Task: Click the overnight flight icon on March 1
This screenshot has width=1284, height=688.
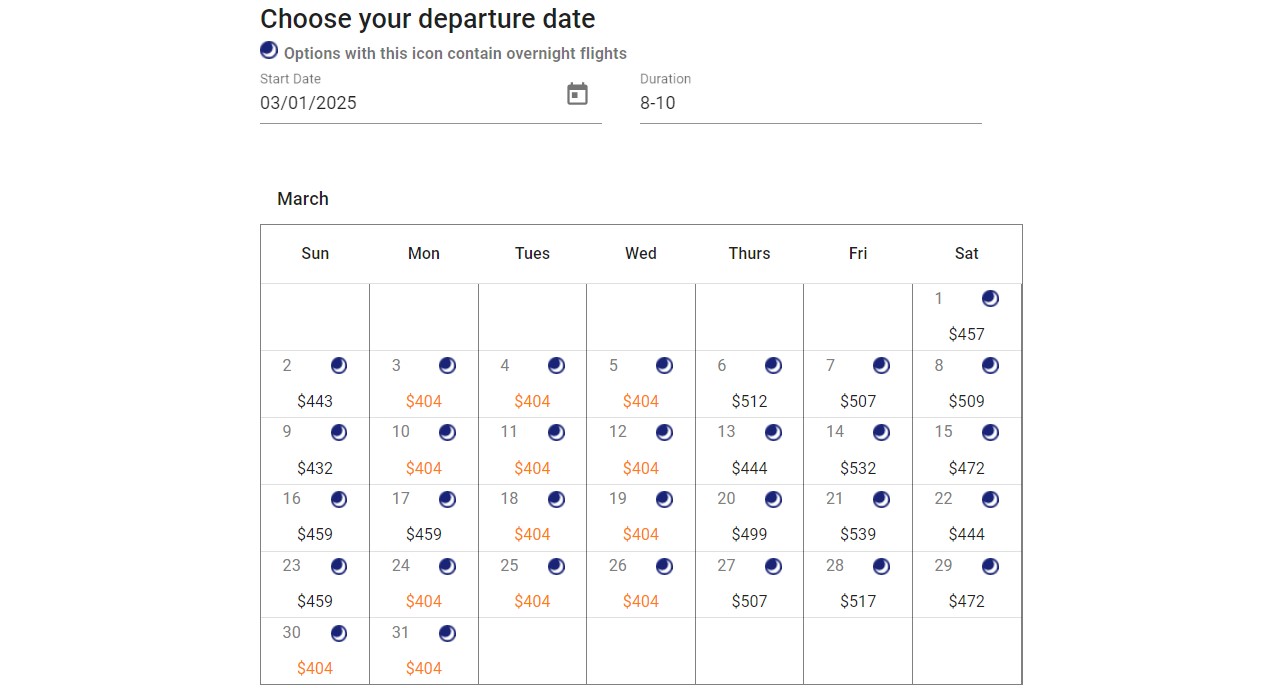Action: (990, 298)
